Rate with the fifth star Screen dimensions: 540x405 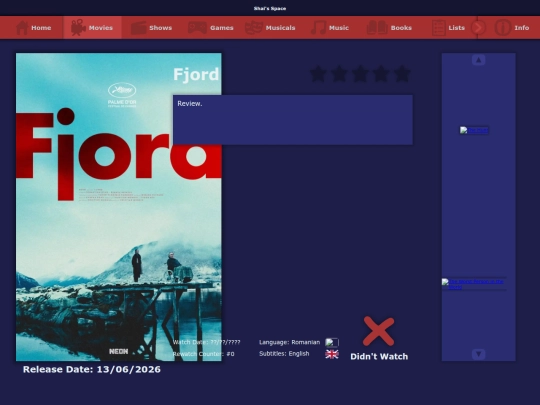tap(402, 74)
